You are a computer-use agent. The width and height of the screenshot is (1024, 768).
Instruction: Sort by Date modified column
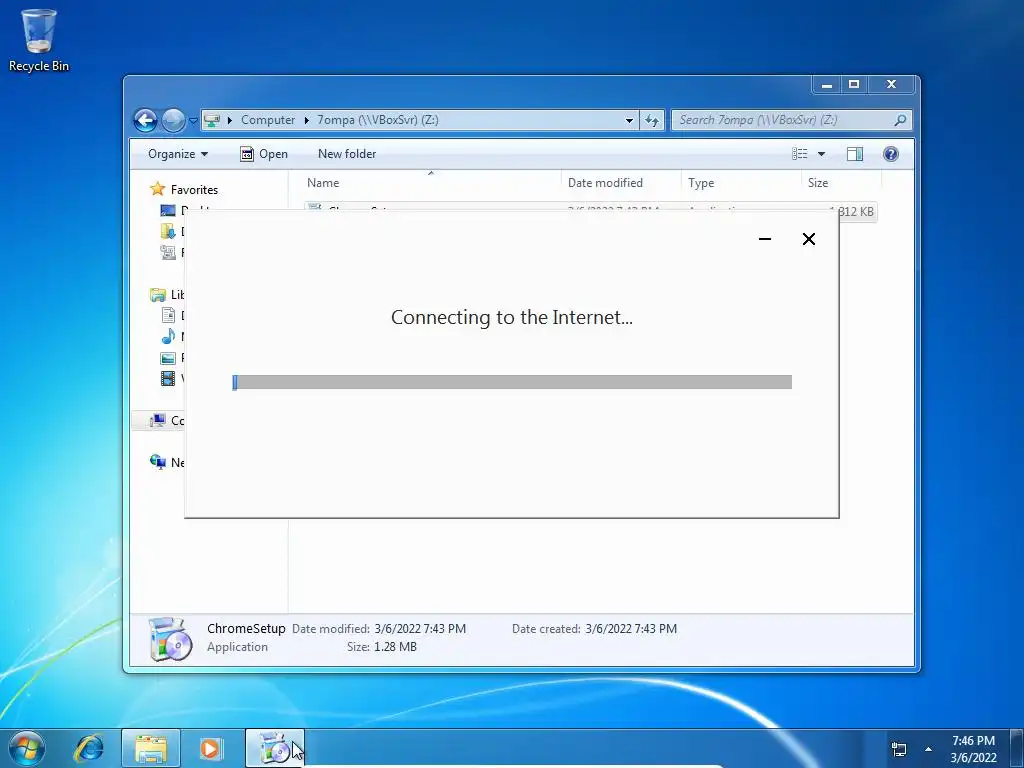621,183
